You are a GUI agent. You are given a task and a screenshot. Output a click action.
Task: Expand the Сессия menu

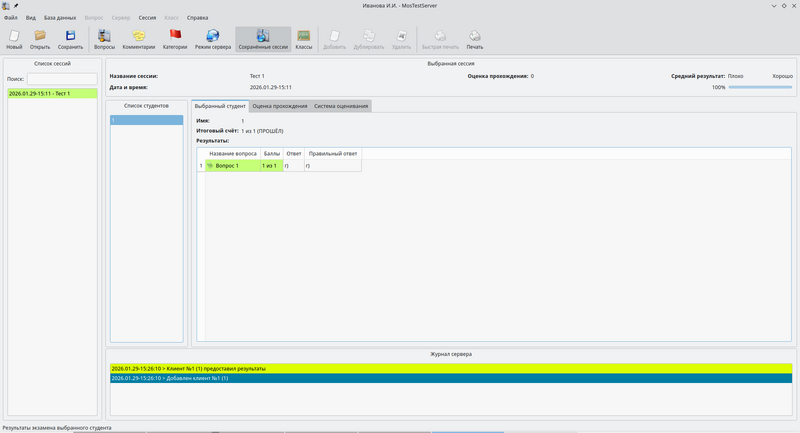click(x=147, y=18)
